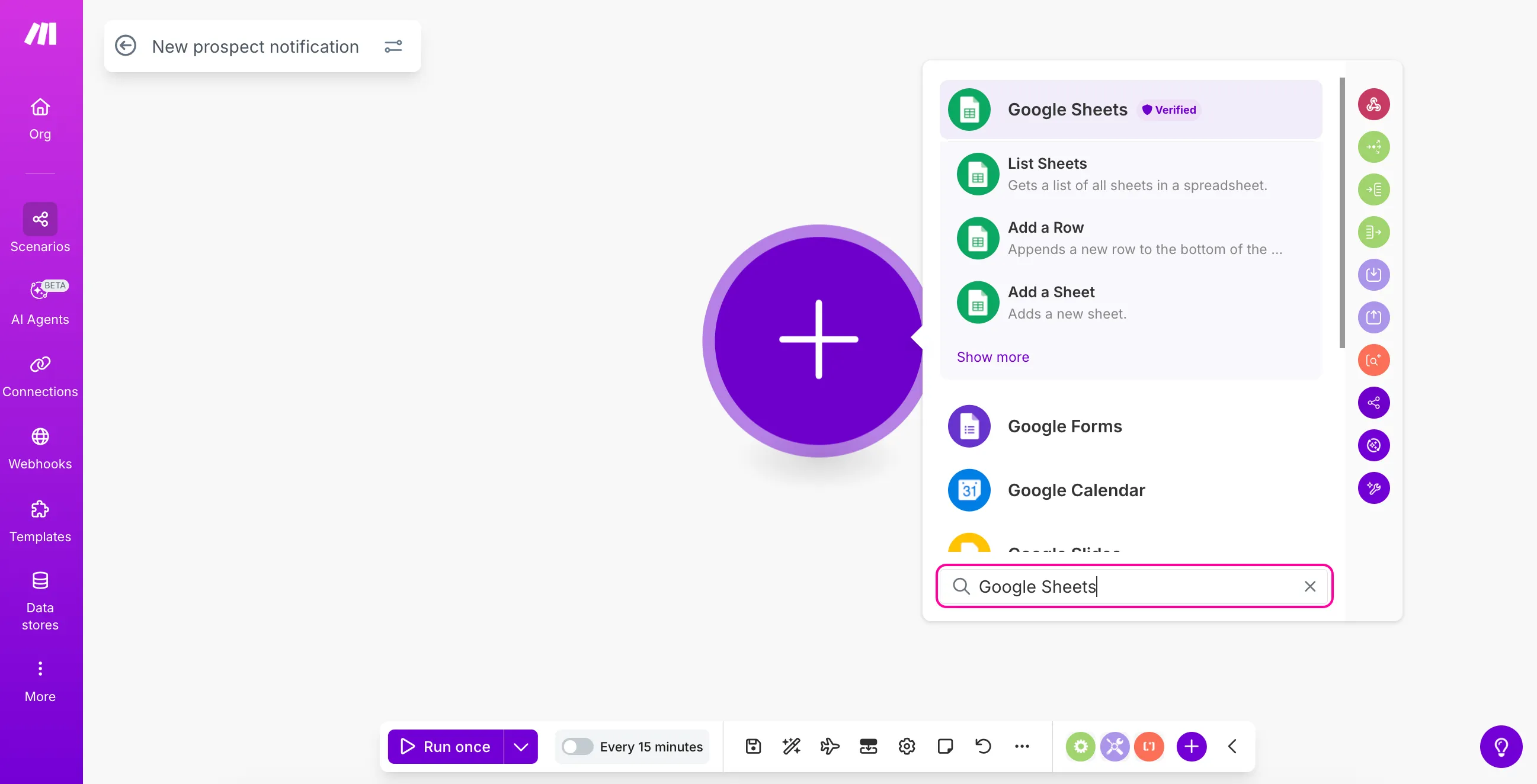The width and height of the screenshot is (1537, 784).
Task: Select the purple share-nodes scenarios icon
Action: [1373, 403]
